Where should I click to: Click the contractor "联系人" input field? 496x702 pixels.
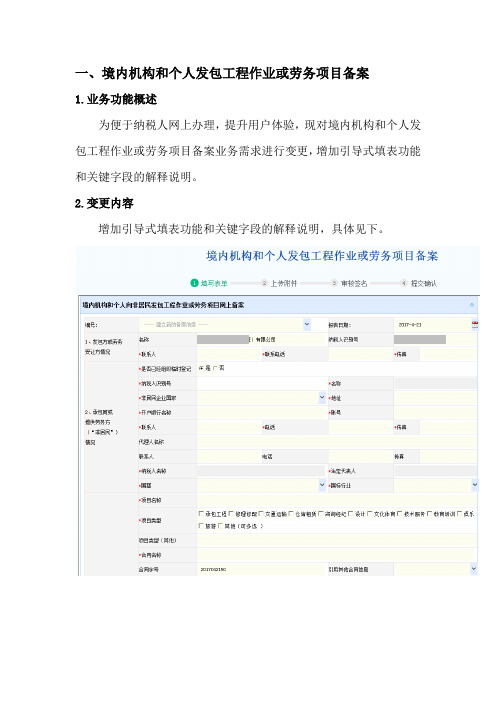click(x=229, y=354)
